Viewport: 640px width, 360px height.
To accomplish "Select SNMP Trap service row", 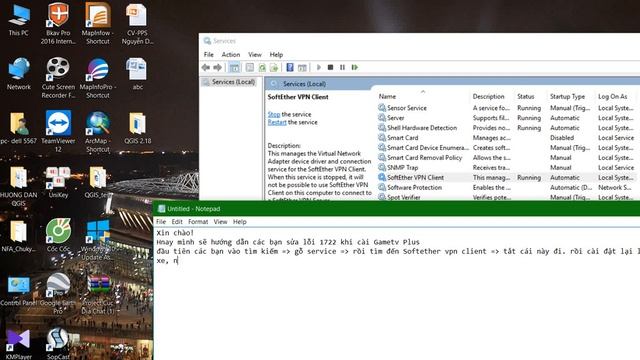I will (506, 167).
